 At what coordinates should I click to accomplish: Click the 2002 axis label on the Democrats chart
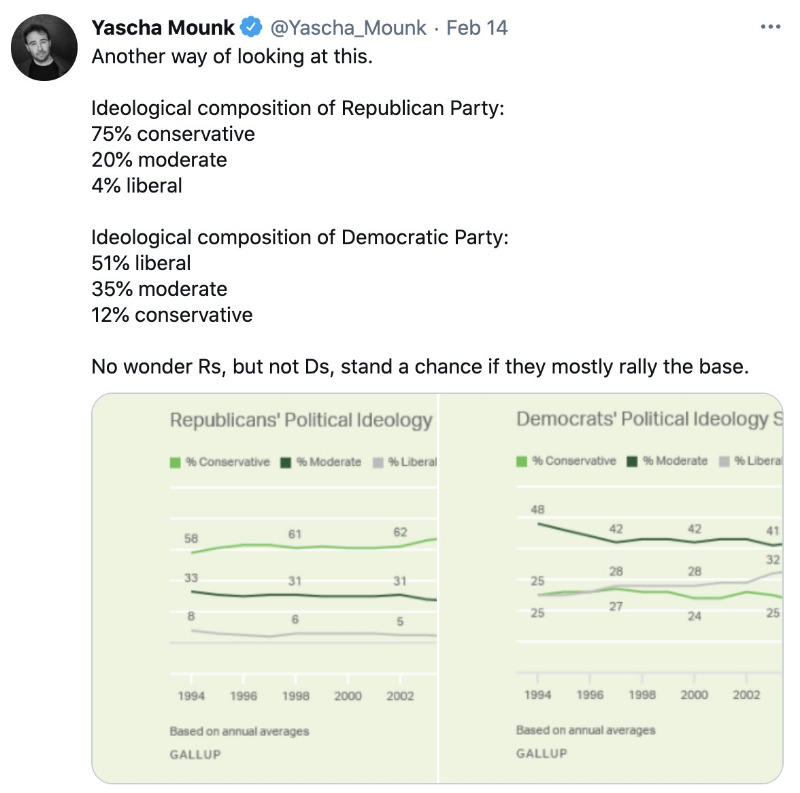(748, 695)
